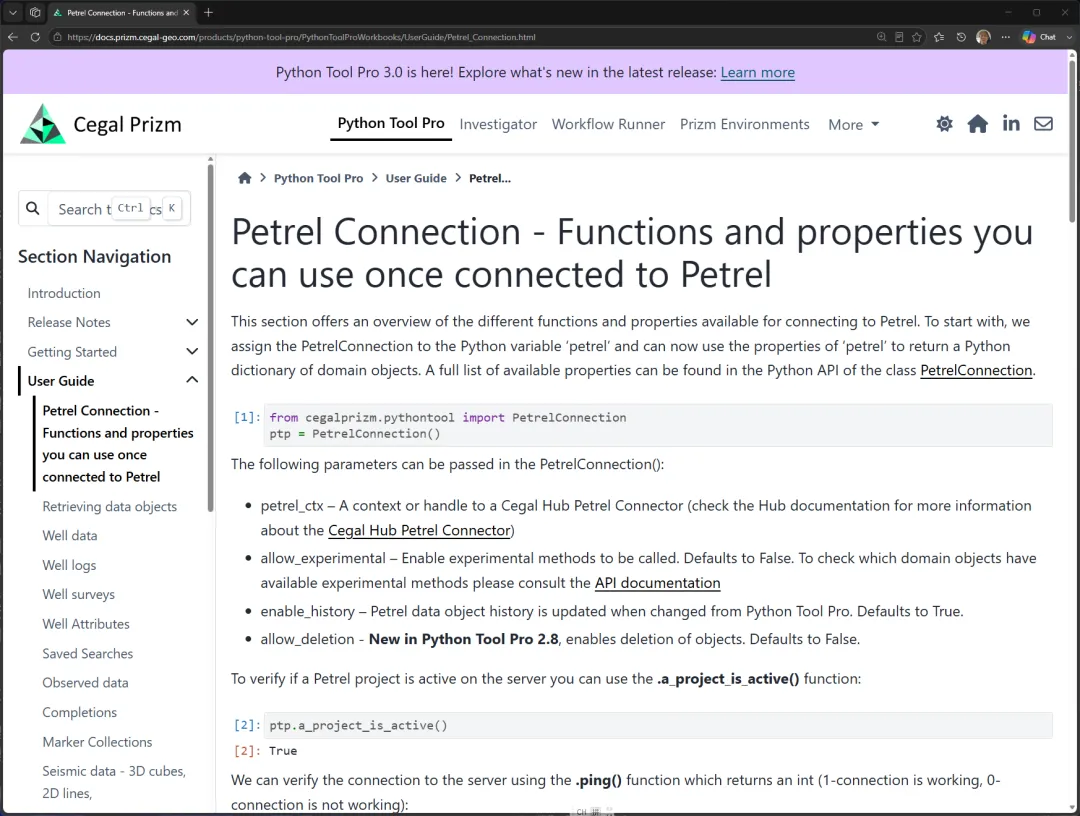1080x816 pixels.
Task: Open Well Attributes page
Action: [85, 624]
